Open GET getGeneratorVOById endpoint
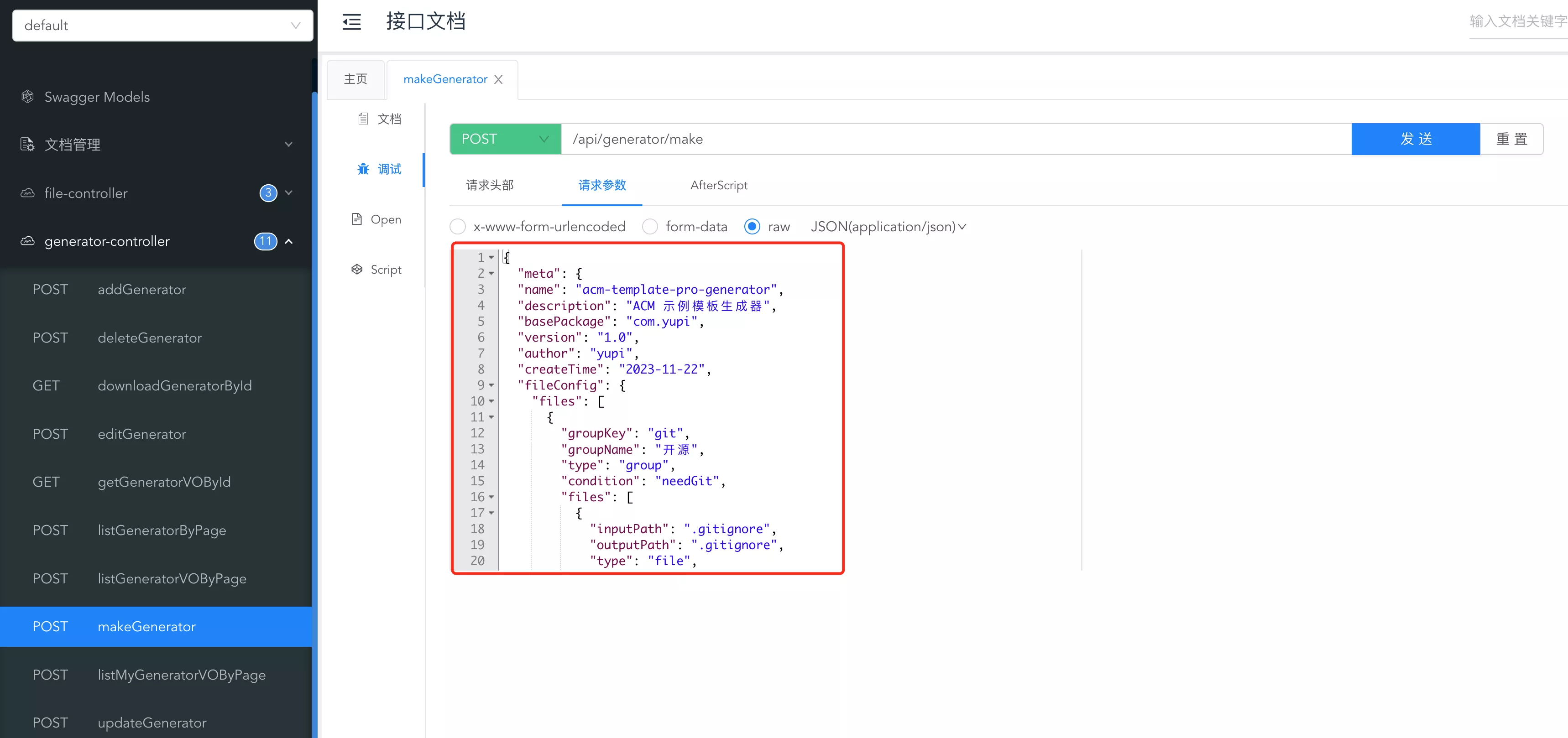Screen dimensions: 1568x738 click(x=156, y=482)
